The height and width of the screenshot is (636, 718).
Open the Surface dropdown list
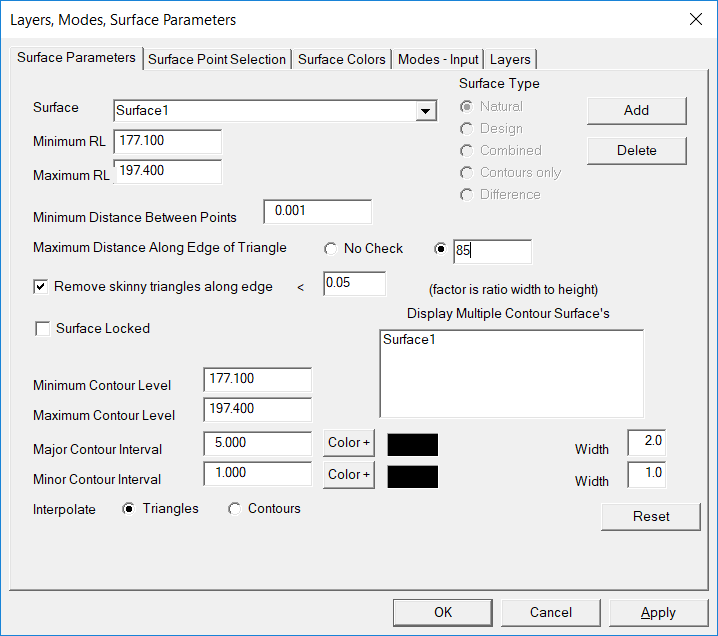[x=426, y=111]
